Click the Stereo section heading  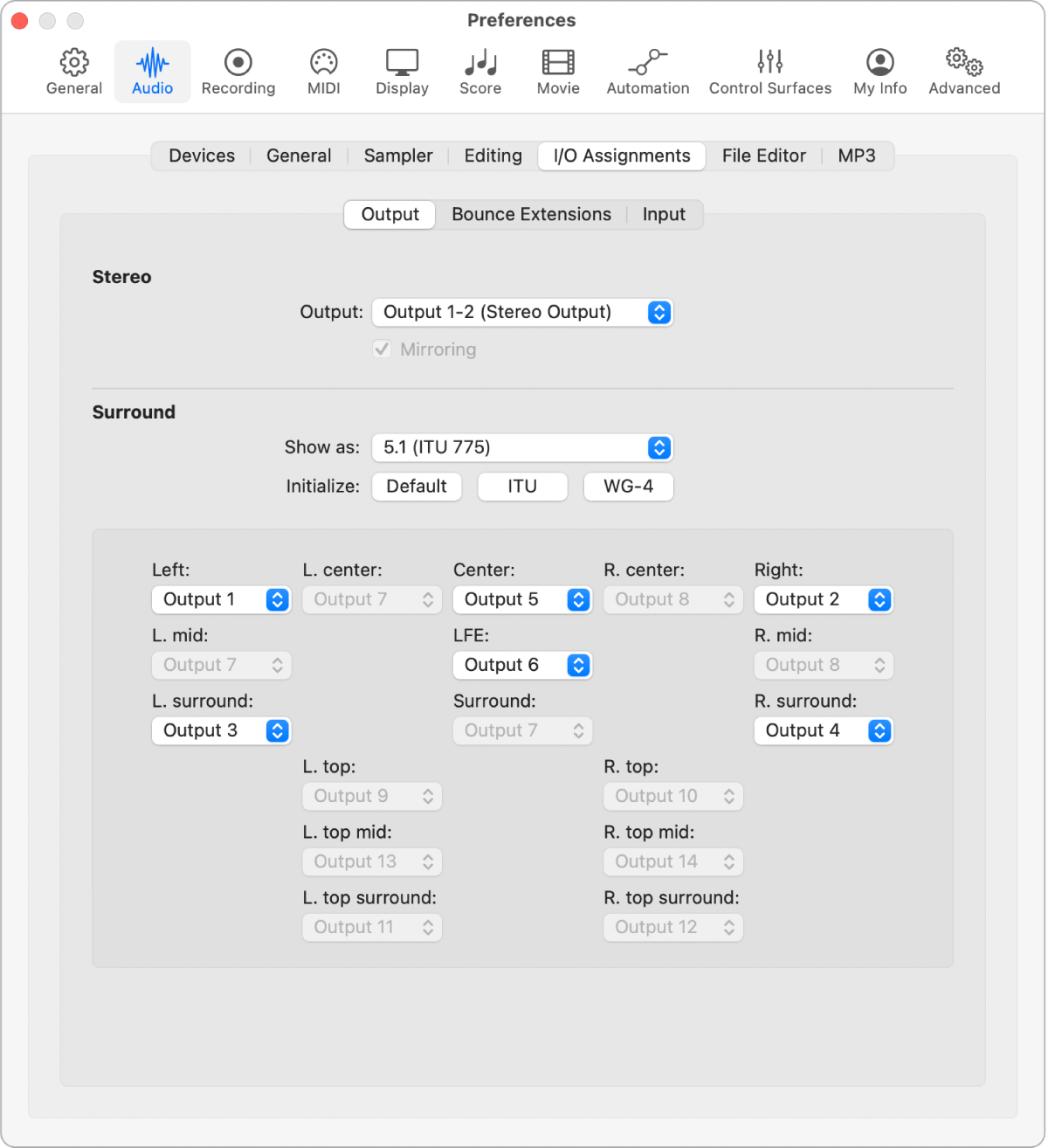(x=121, y=277)
